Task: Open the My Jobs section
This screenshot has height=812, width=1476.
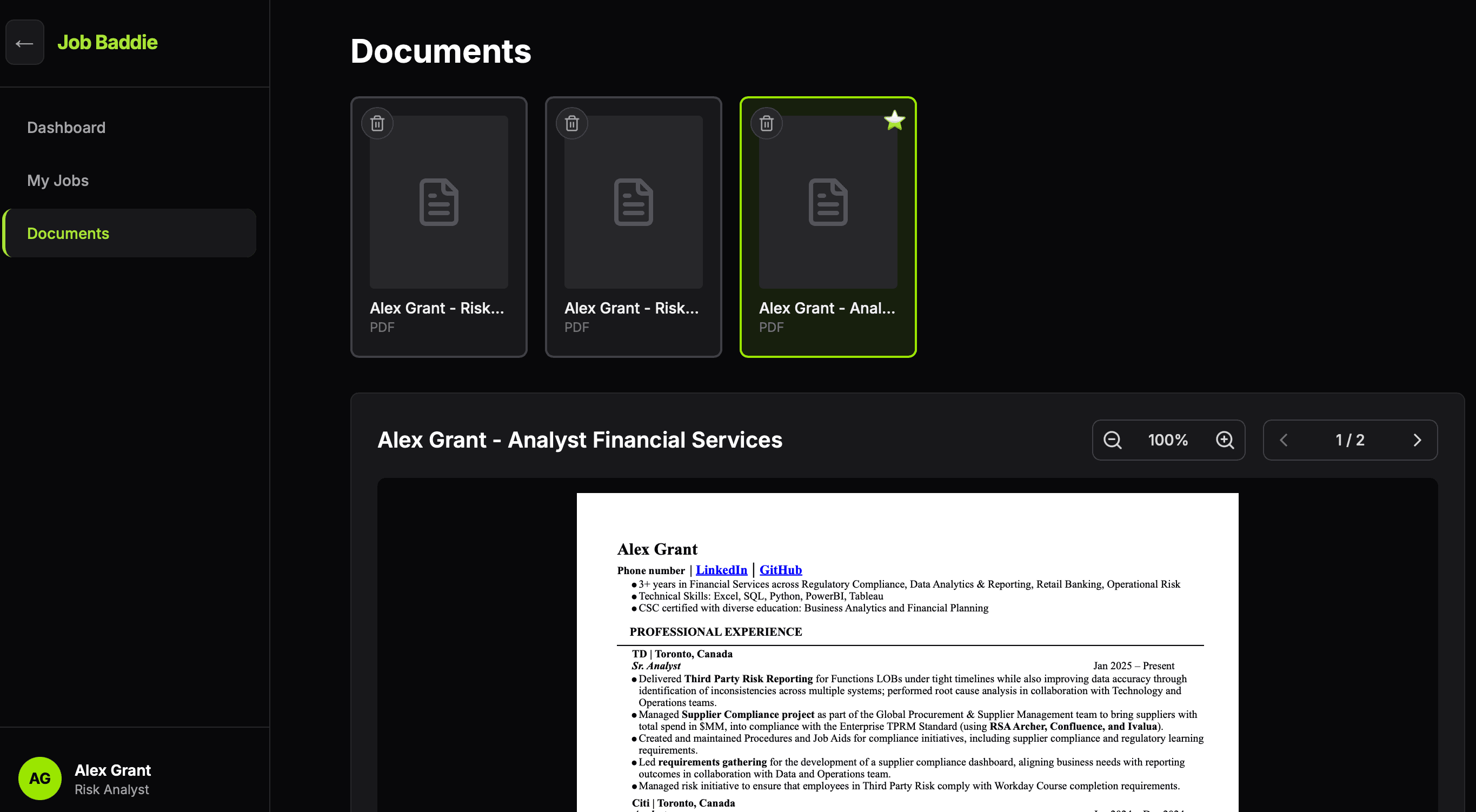Action: (x=58, y=181)
